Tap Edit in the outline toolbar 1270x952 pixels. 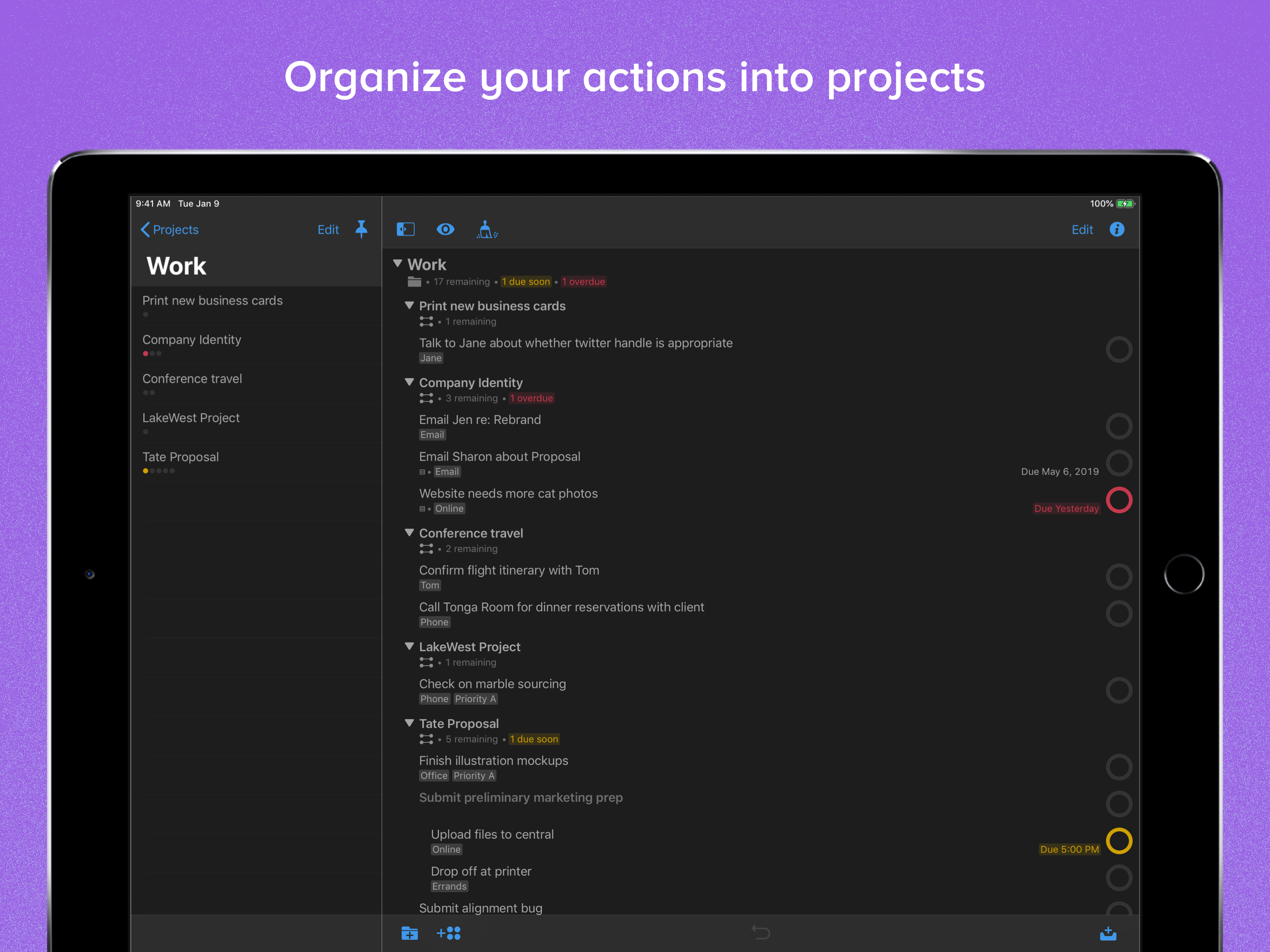click(1082, 230)
